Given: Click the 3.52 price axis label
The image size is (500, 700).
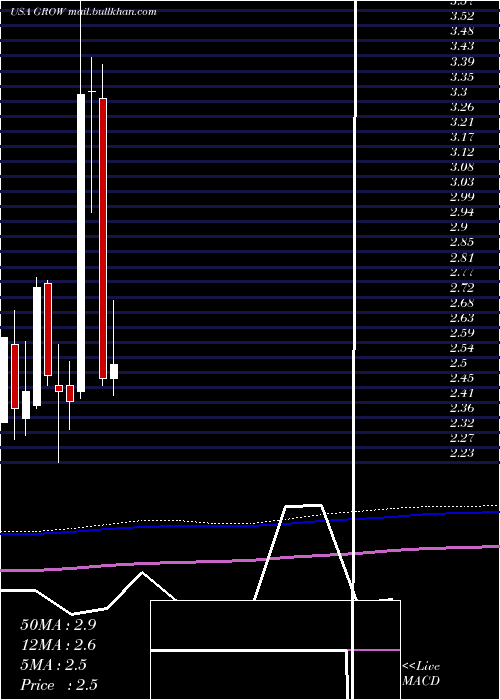Looking at the screenshot, I should 462,16.
